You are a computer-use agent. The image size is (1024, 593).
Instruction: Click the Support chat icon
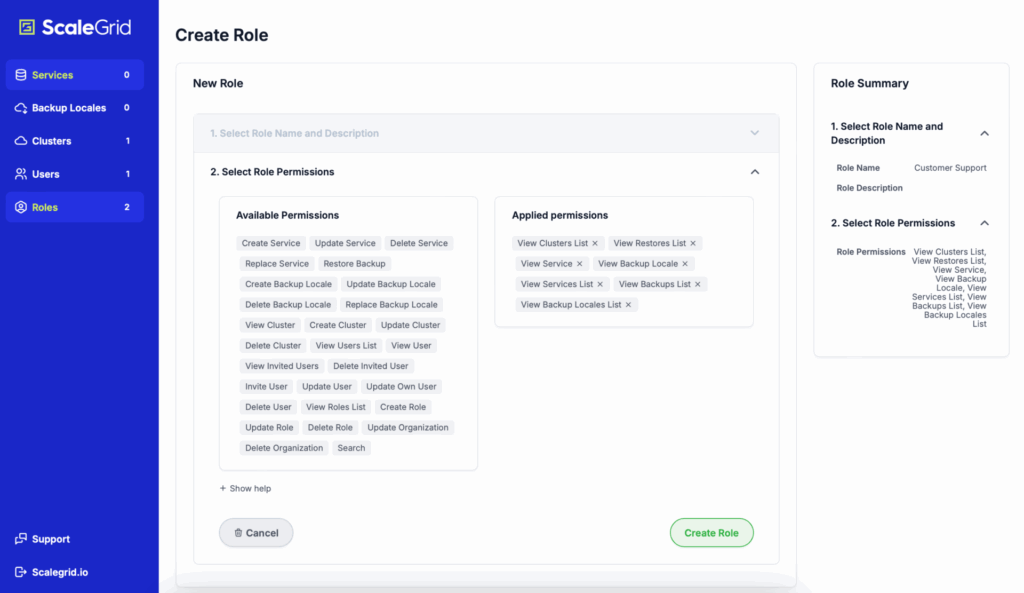pyautogui.click(x=21, y=539)
